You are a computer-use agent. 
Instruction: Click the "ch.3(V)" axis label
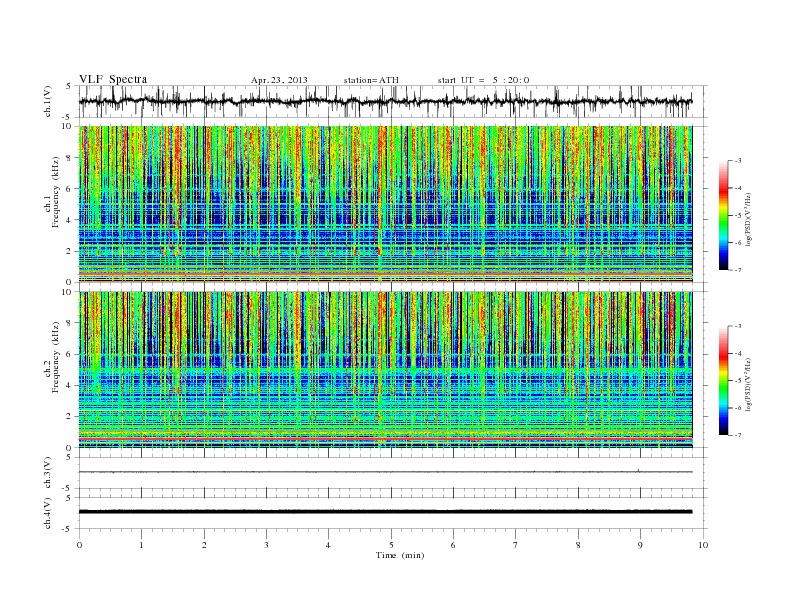tap(48, 473)
